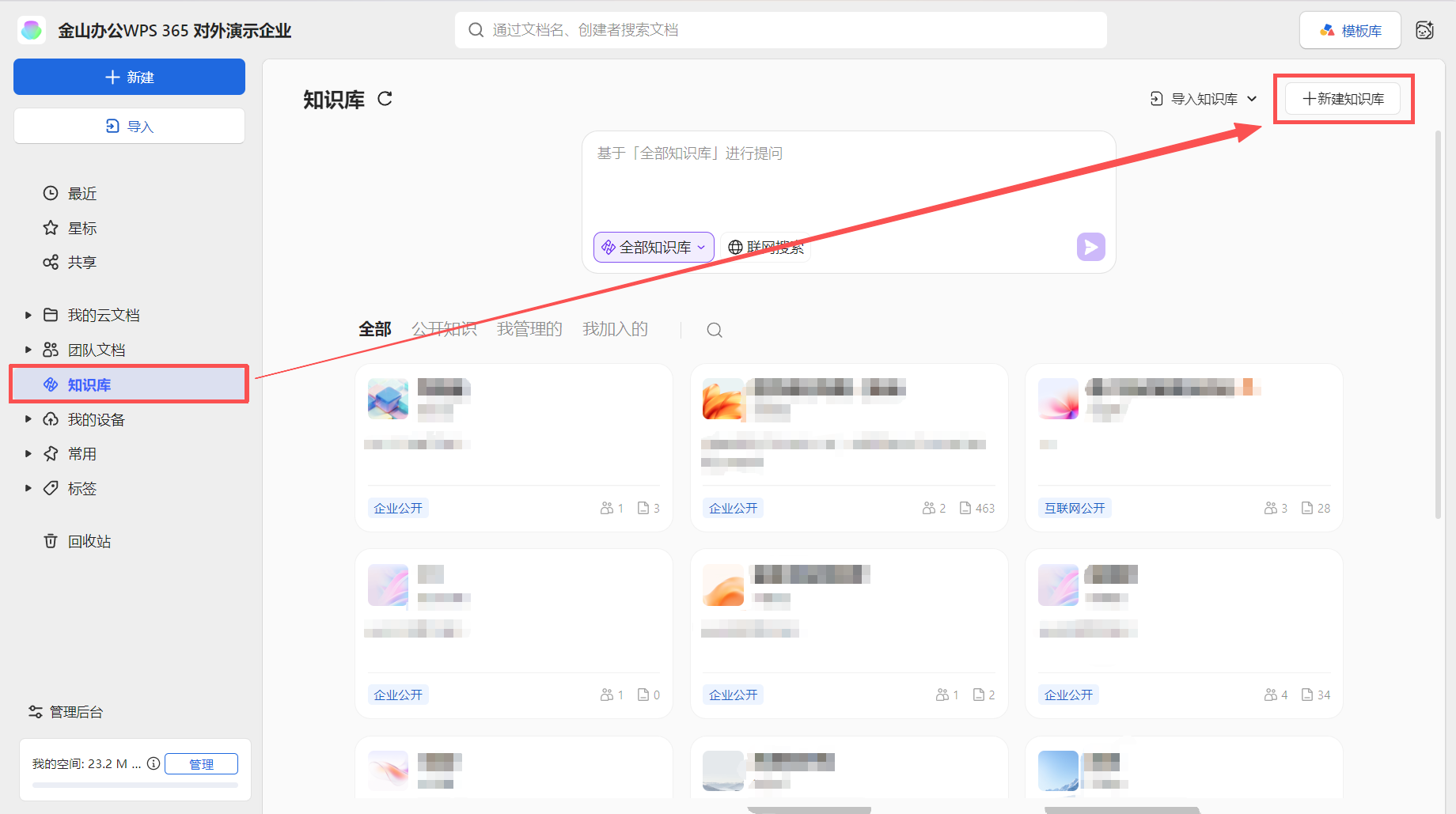Open the 模板库 template library
Viewport: 1456px width, 814px height.
tap(1350, 30)
